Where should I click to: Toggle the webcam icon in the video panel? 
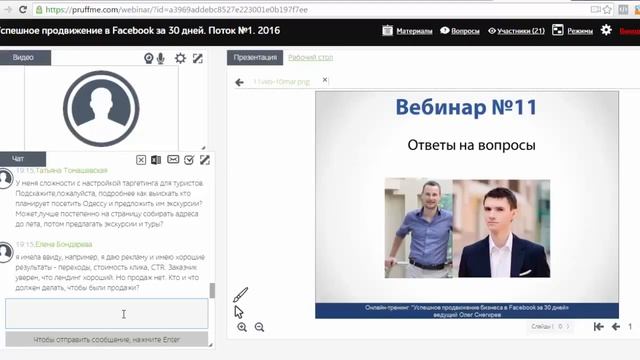(149, 58)
